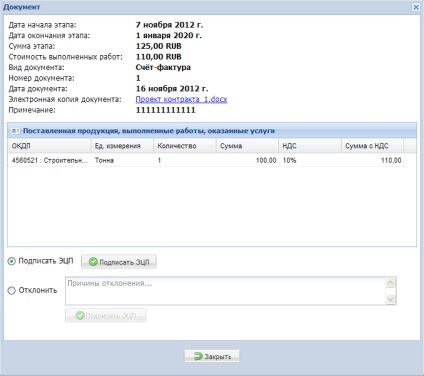Screen dimensions: 424x376
Task: Close the Документ dialog with X icon
Action: click(x=416, y=7)
